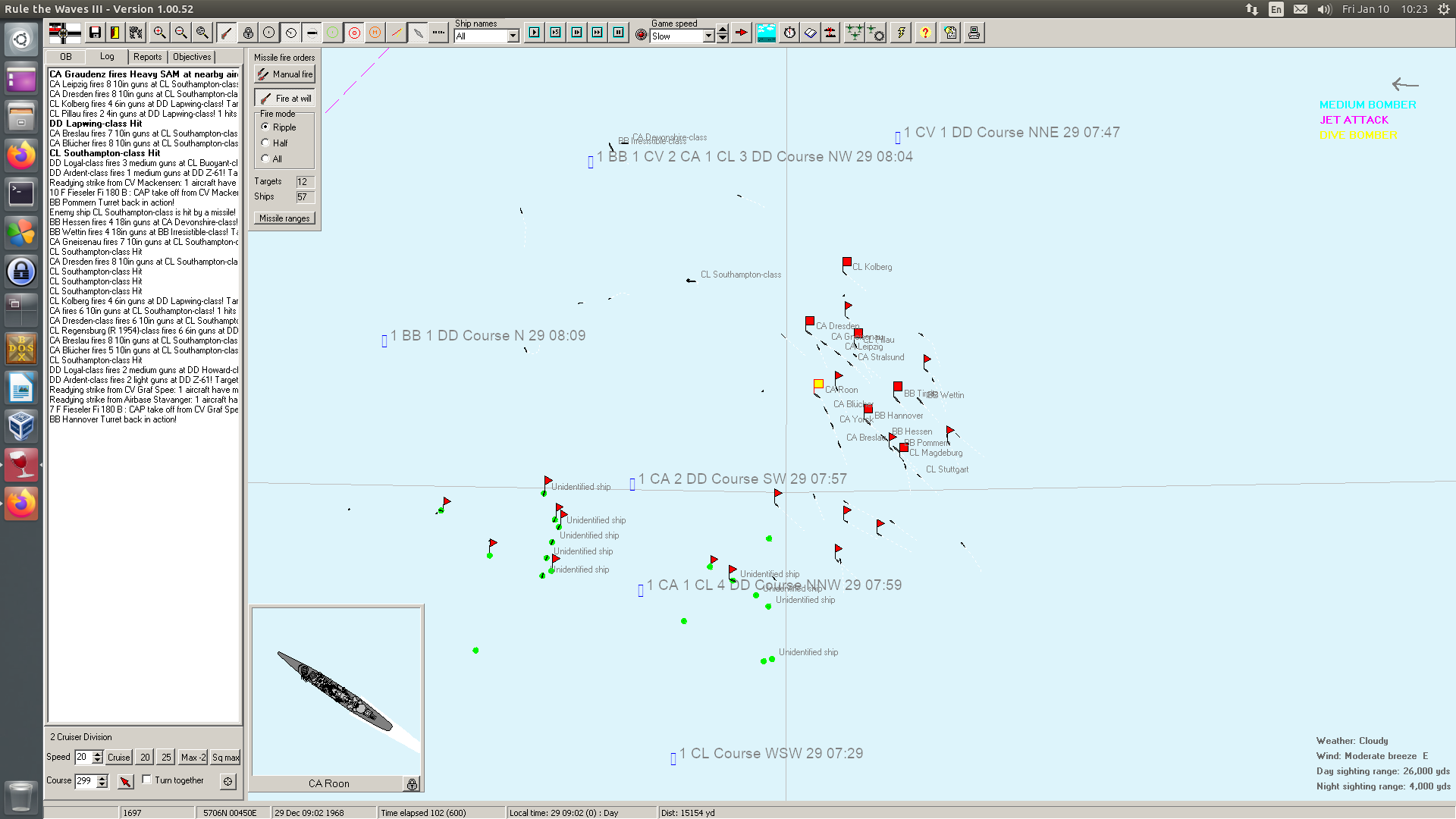This screenshot has height=819, width=1456.
Task: Click the red cursor arrow course button
Action: point(126,781)
